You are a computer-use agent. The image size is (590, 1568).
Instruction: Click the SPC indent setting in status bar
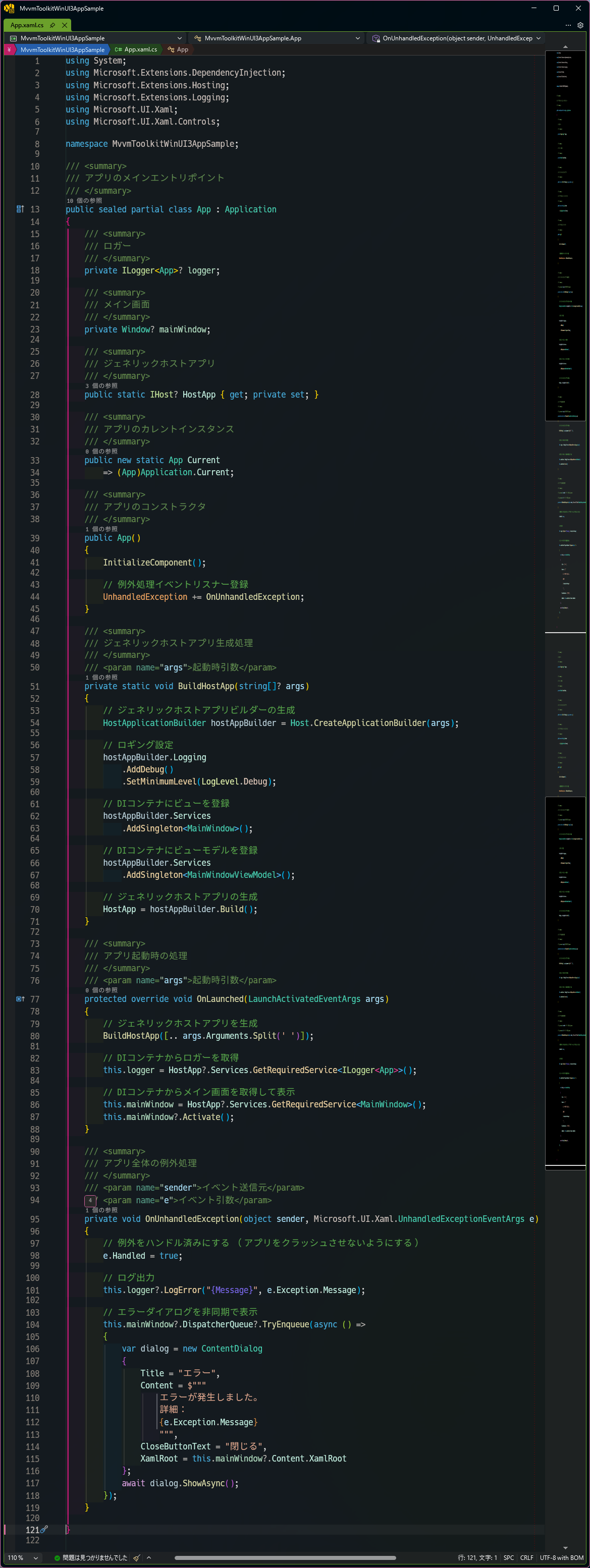click(508, 1557)
